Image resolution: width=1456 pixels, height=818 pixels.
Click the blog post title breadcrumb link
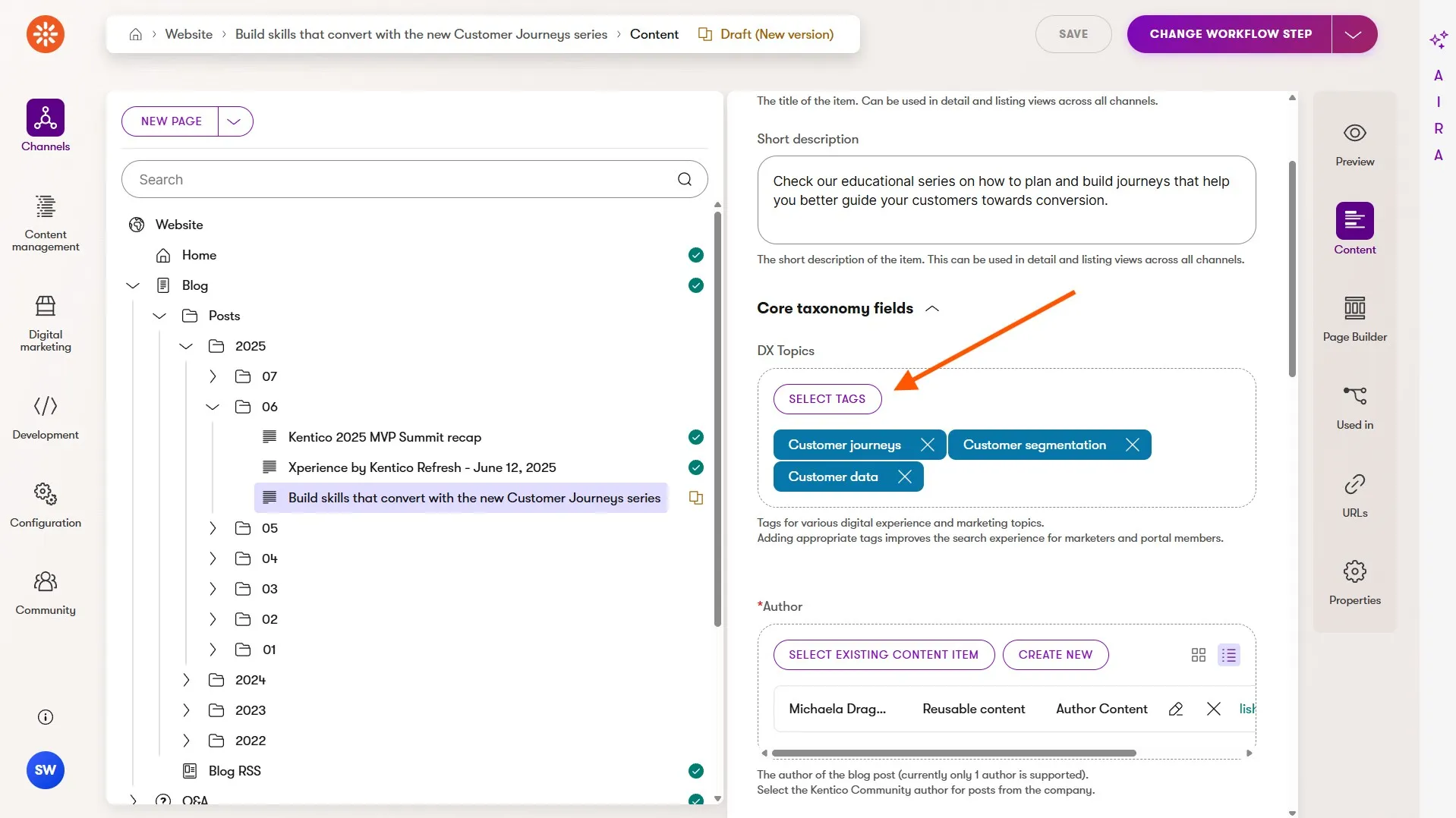point(421,34)
